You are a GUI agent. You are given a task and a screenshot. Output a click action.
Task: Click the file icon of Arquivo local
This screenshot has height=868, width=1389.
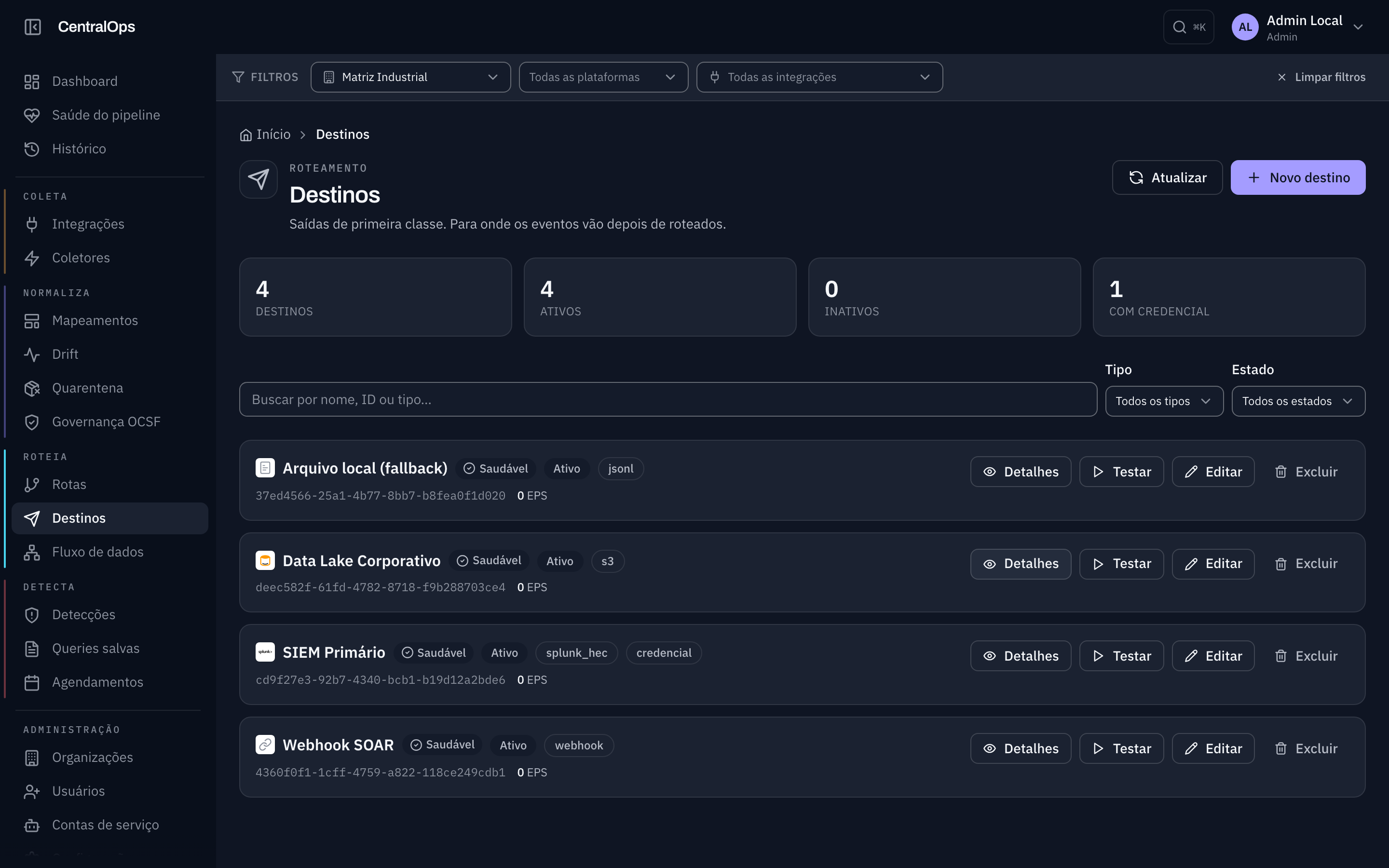tap(265, 468)
